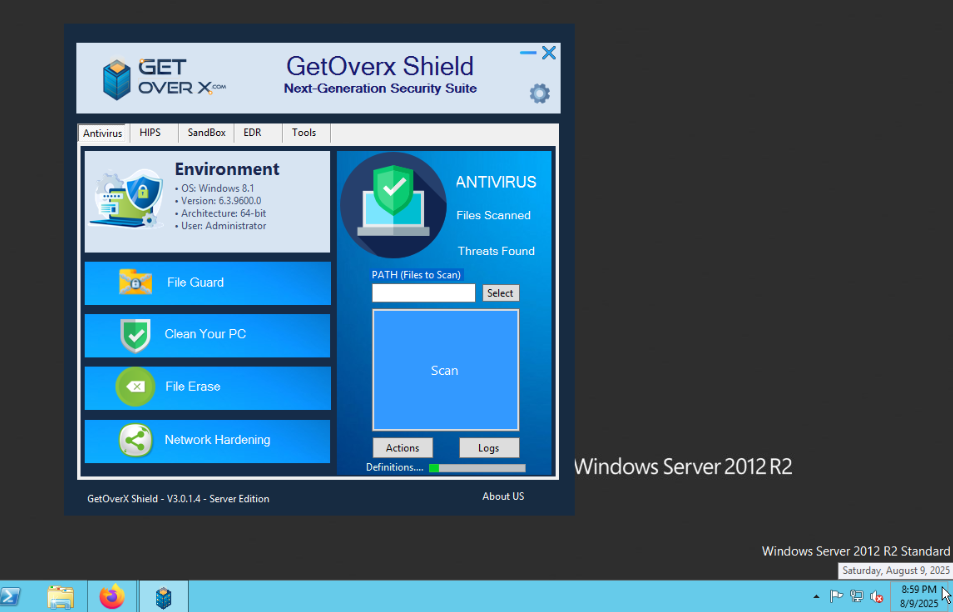Click the Select path button

pyautogui.click(x=501, y=293)
